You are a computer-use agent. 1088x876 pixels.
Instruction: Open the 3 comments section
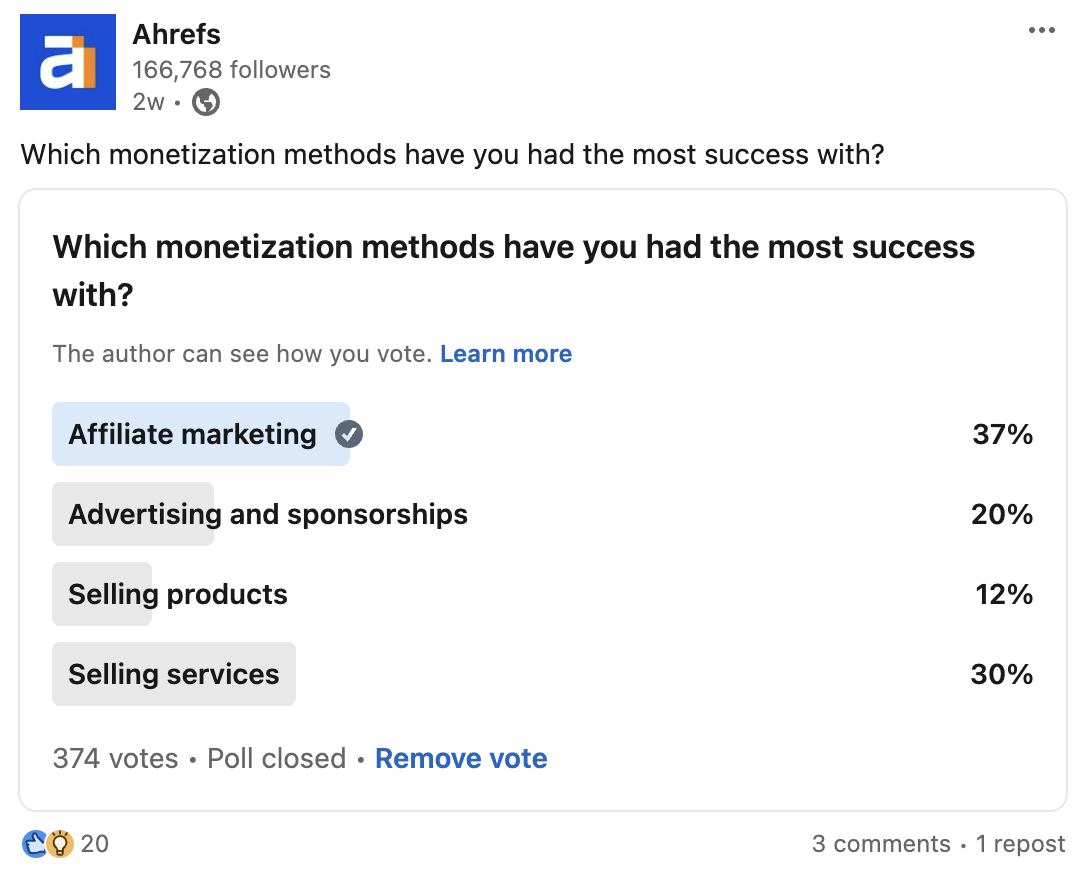click(x=881, y=843)
